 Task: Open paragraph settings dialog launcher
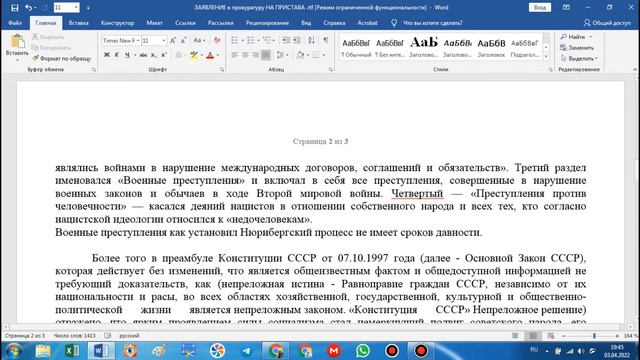click(x=331, y=70)
